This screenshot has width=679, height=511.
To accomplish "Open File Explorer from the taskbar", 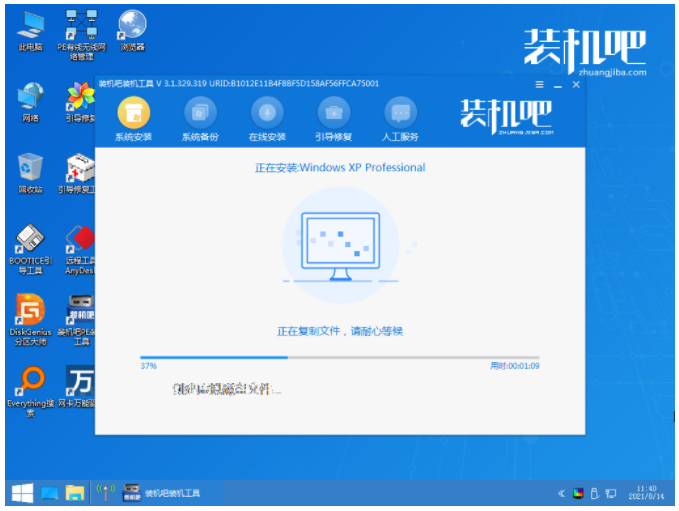I will (75, 493).
